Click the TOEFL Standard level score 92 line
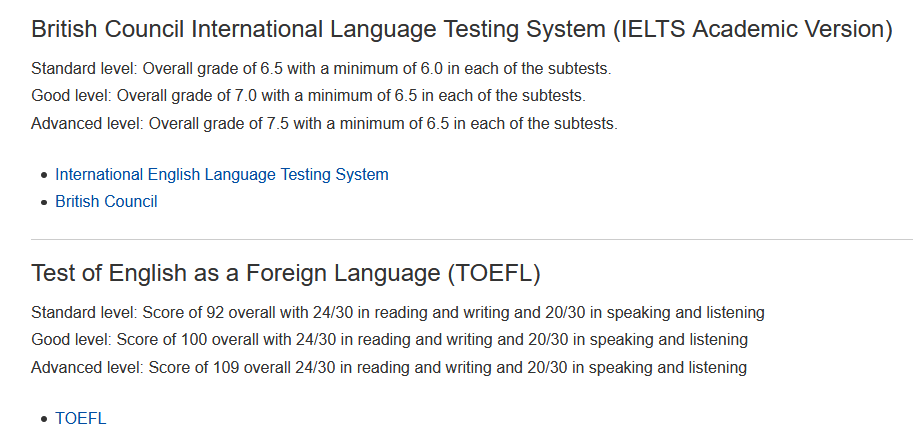 [398, 313]
